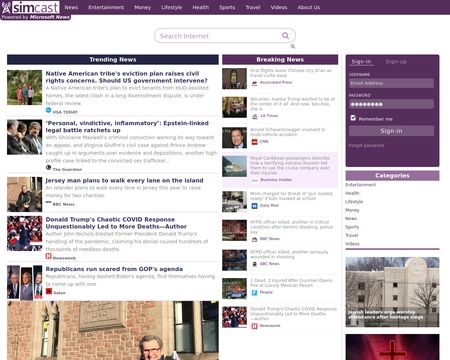Click the Associated Press source icon
Image resolution: width=450 pixels, height=360 pixels.
click(254, 83)
